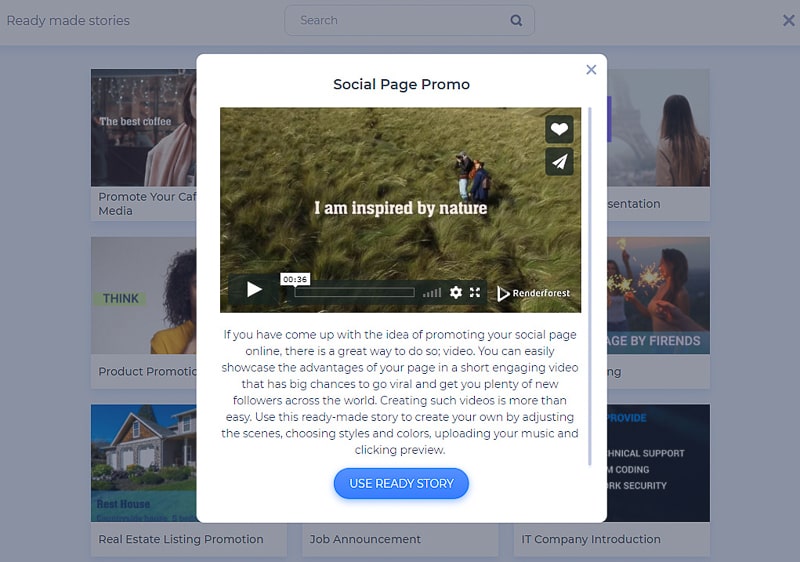
Task: Seek on the video progress bar
Action: 355,292
